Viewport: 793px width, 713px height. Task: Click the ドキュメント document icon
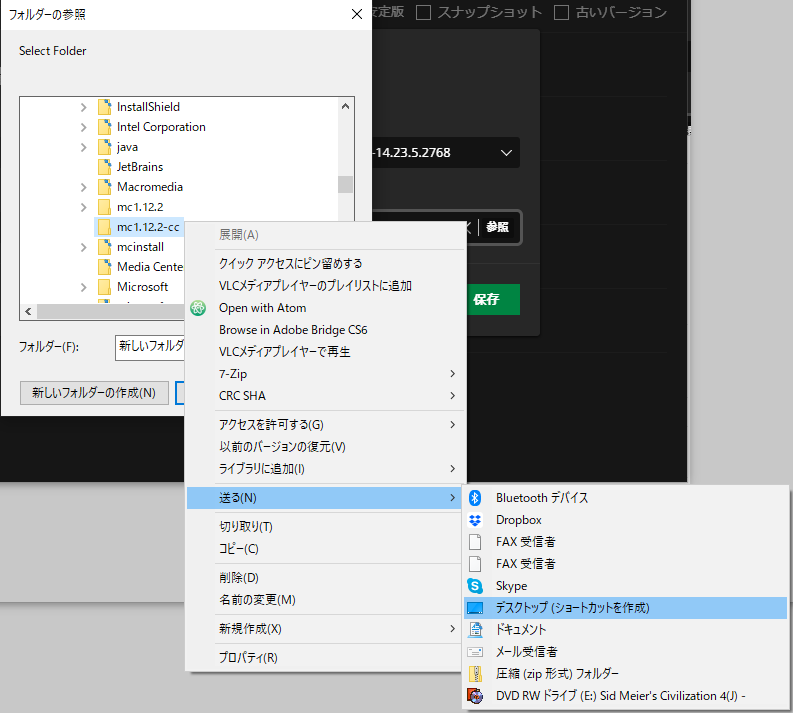[x=475, y=630]
